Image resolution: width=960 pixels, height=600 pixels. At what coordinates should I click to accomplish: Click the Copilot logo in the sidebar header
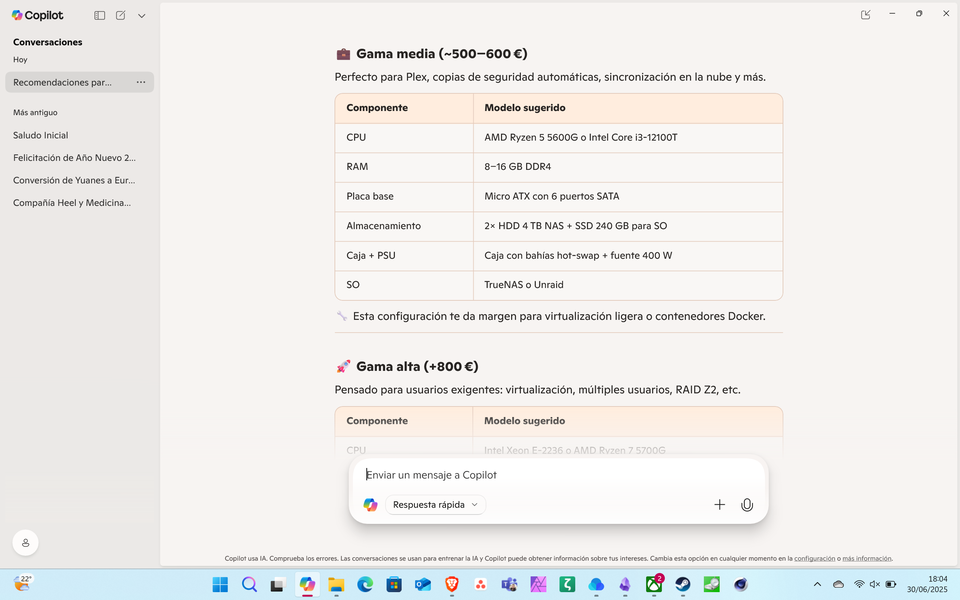(x=37, y=15)
